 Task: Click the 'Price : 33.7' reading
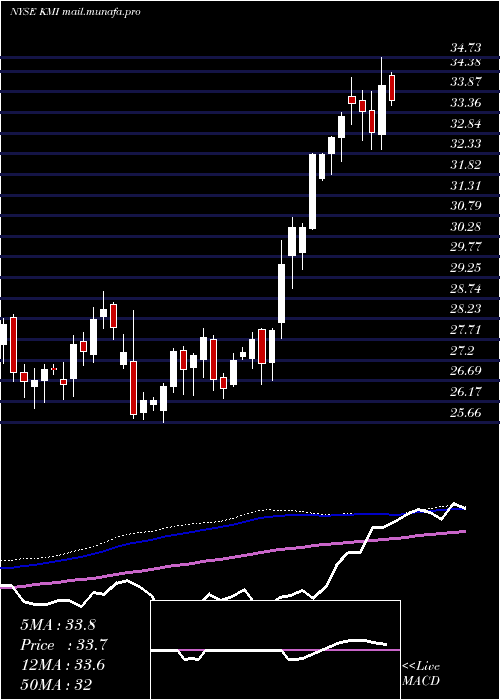pyautogui.click(x=64, y=645)
